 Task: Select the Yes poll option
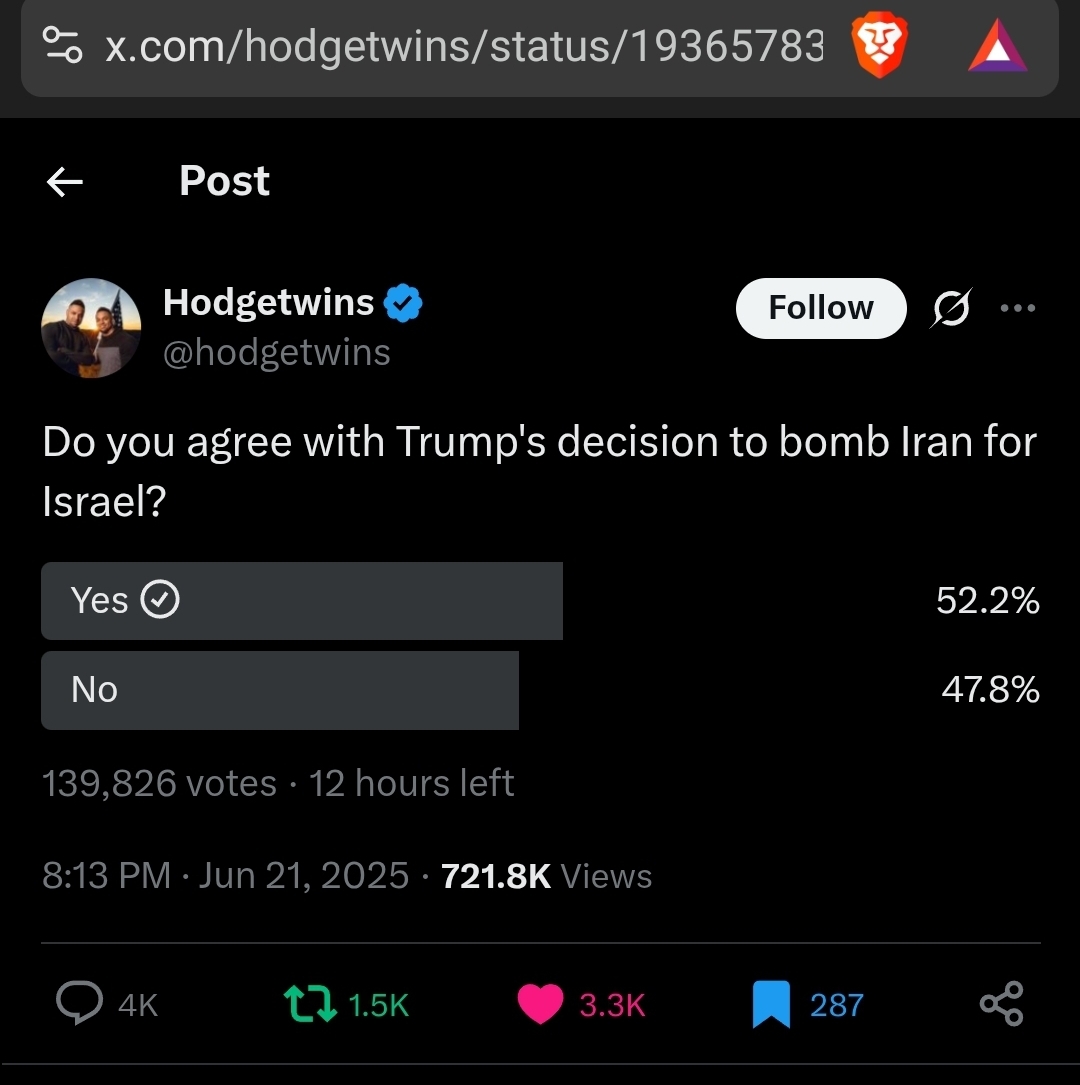tap(301, 600)
